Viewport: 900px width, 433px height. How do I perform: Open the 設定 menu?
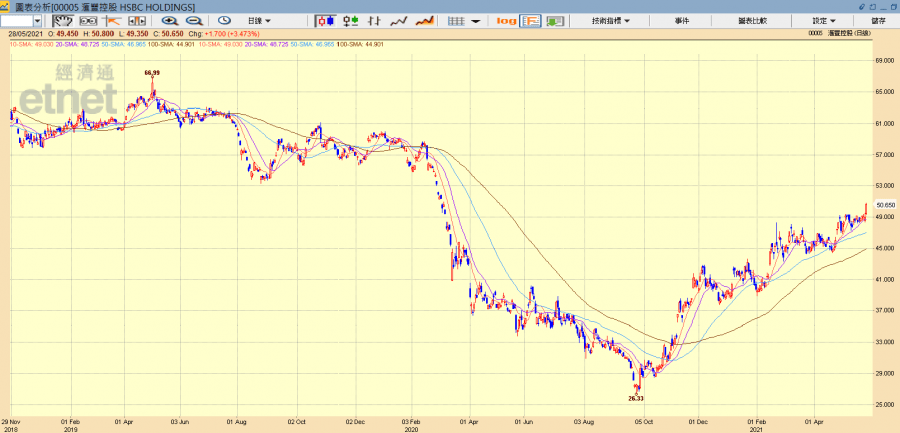(825, 20)
